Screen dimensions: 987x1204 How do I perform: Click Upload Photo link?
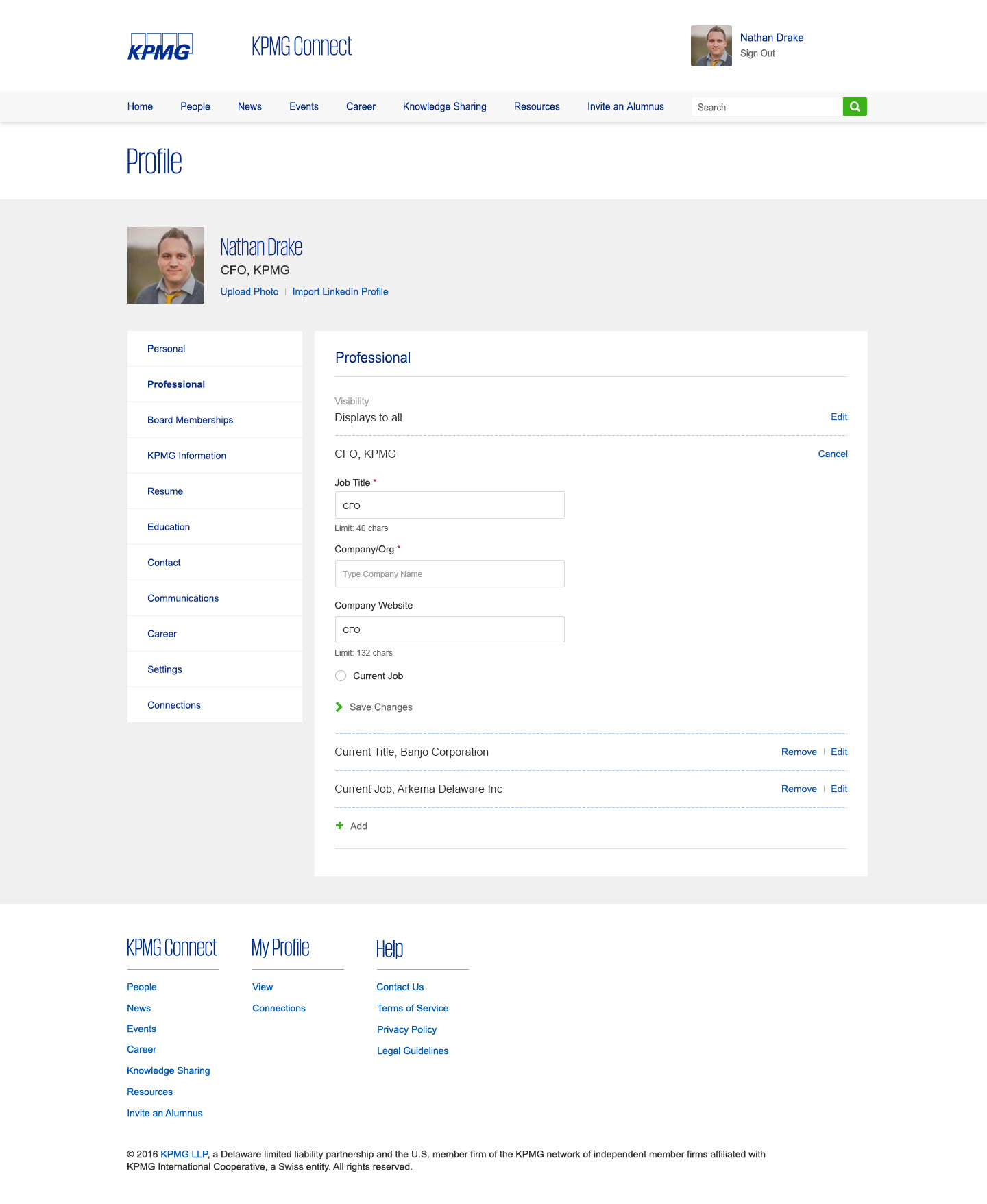249,292
